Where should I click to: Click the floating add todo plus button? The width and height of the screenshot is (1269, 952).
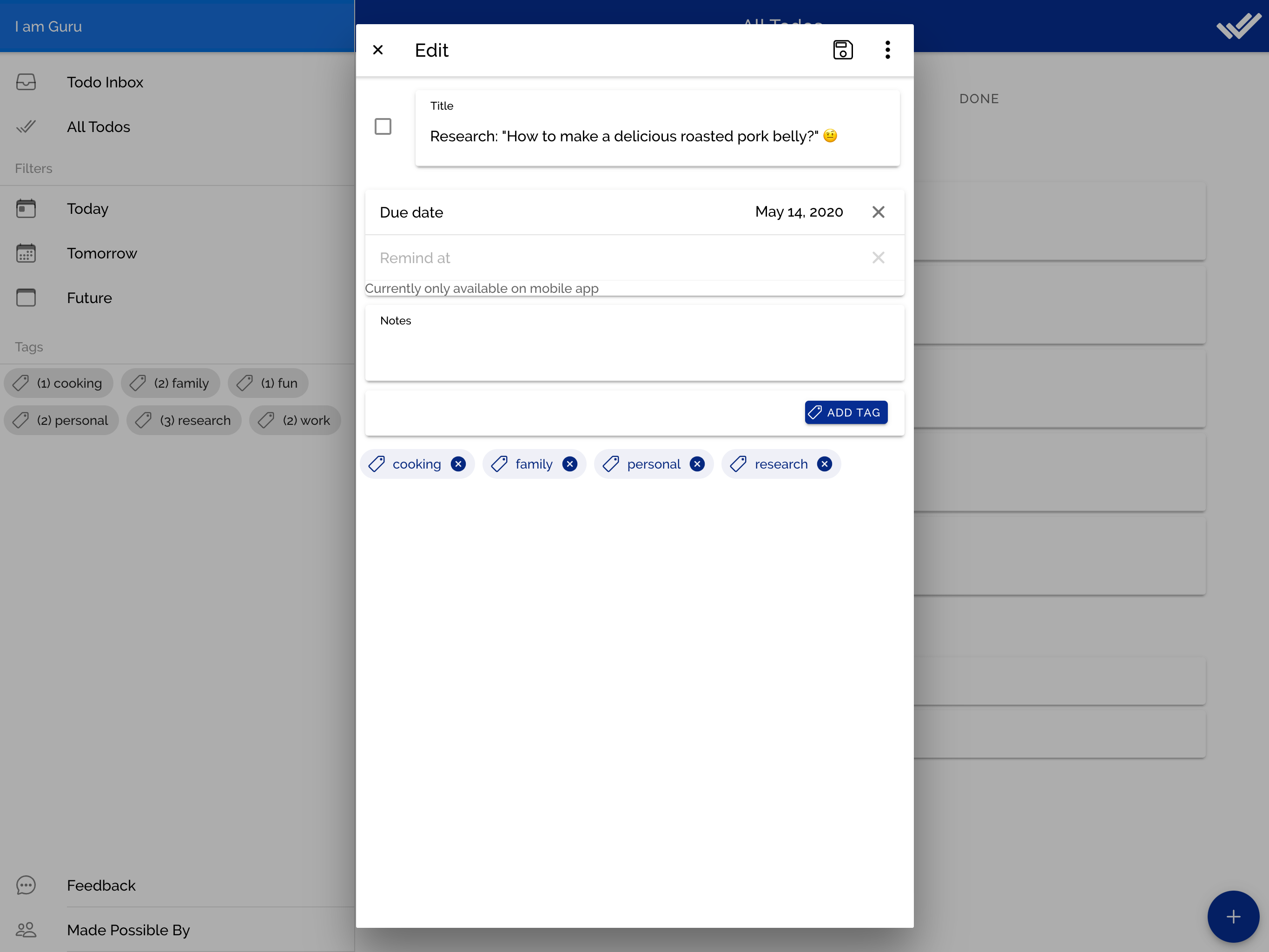(1233, 916)
